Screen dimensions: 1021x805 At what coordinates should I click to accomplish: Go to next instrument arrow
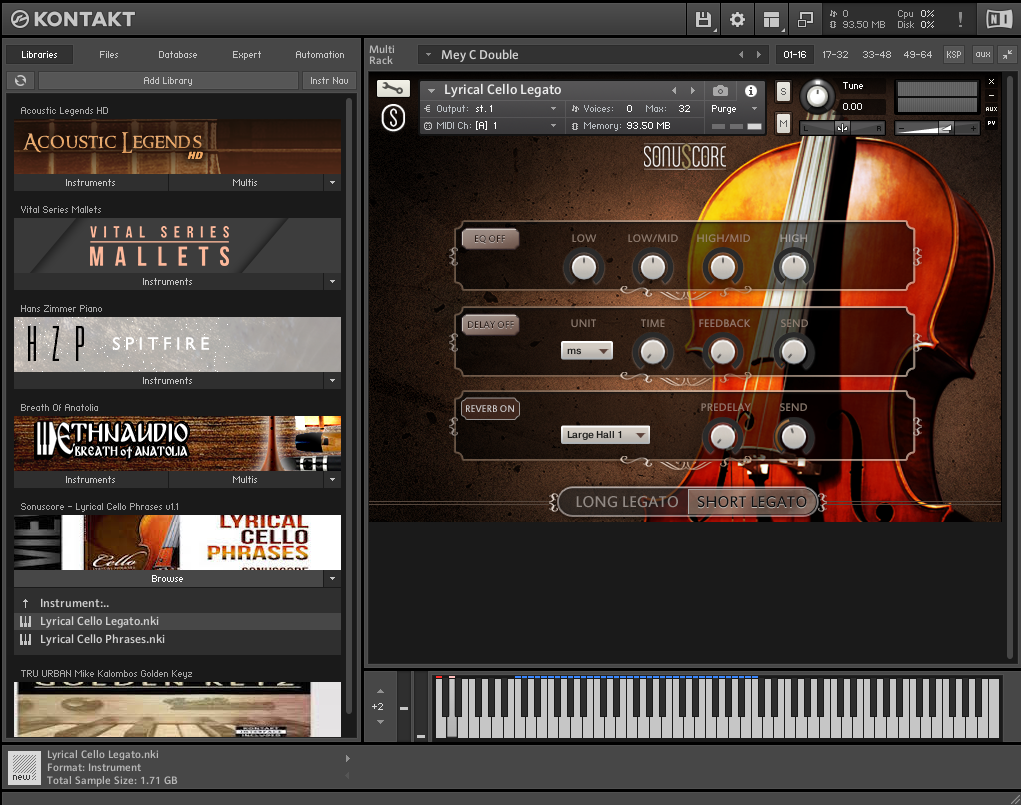click(693, 91)
